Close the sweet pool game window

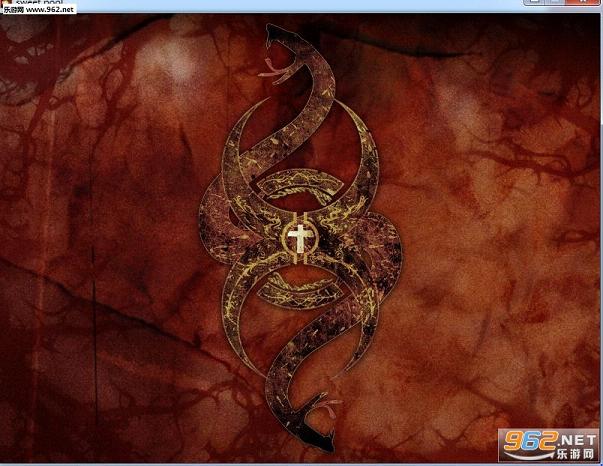pos(583,2)
